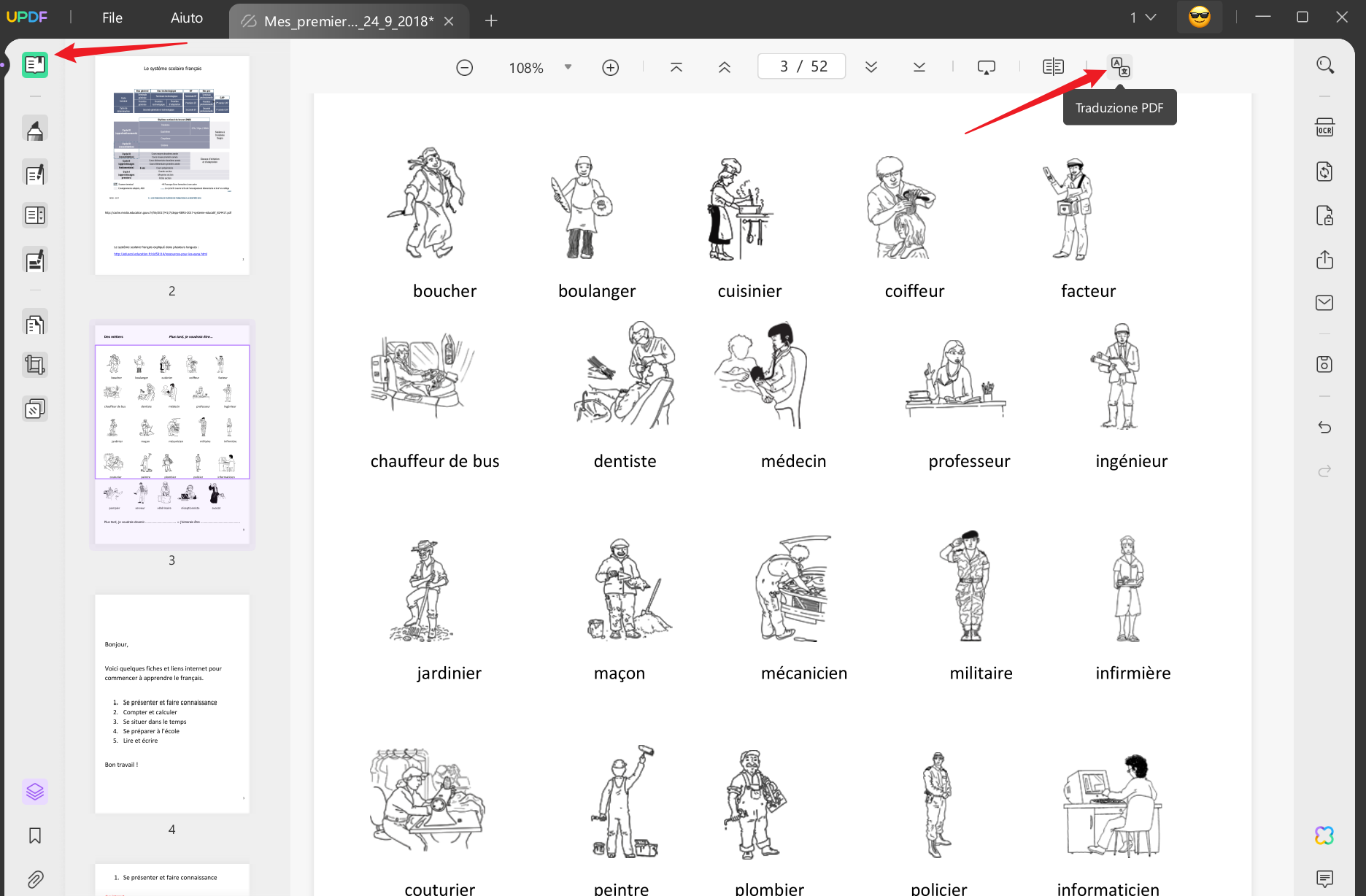Click the page number input field
Screen dimensions: 1366x896
[802, 66]
